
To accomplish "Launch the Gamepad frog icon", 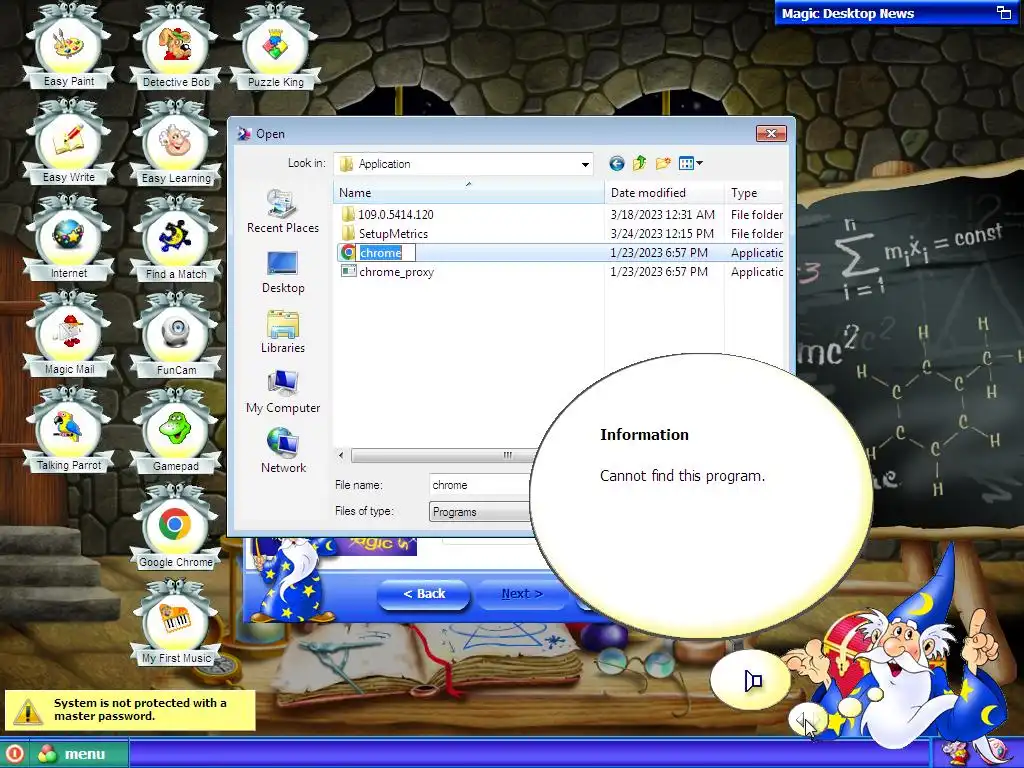I will pos(176,430).
